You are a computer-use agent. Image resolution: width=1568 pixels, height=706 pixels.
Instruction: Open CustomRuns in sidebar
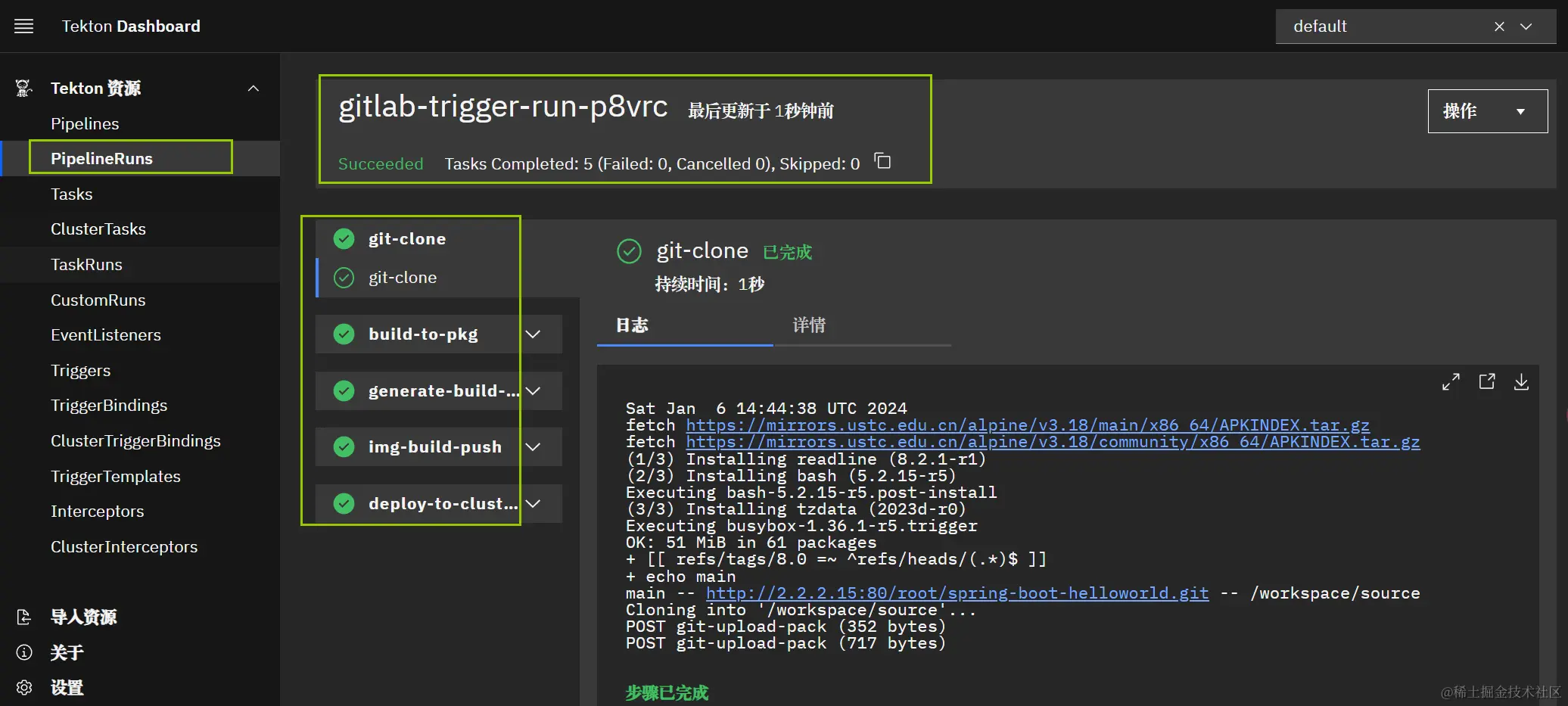pyautogui.click(x=98, y=300)
